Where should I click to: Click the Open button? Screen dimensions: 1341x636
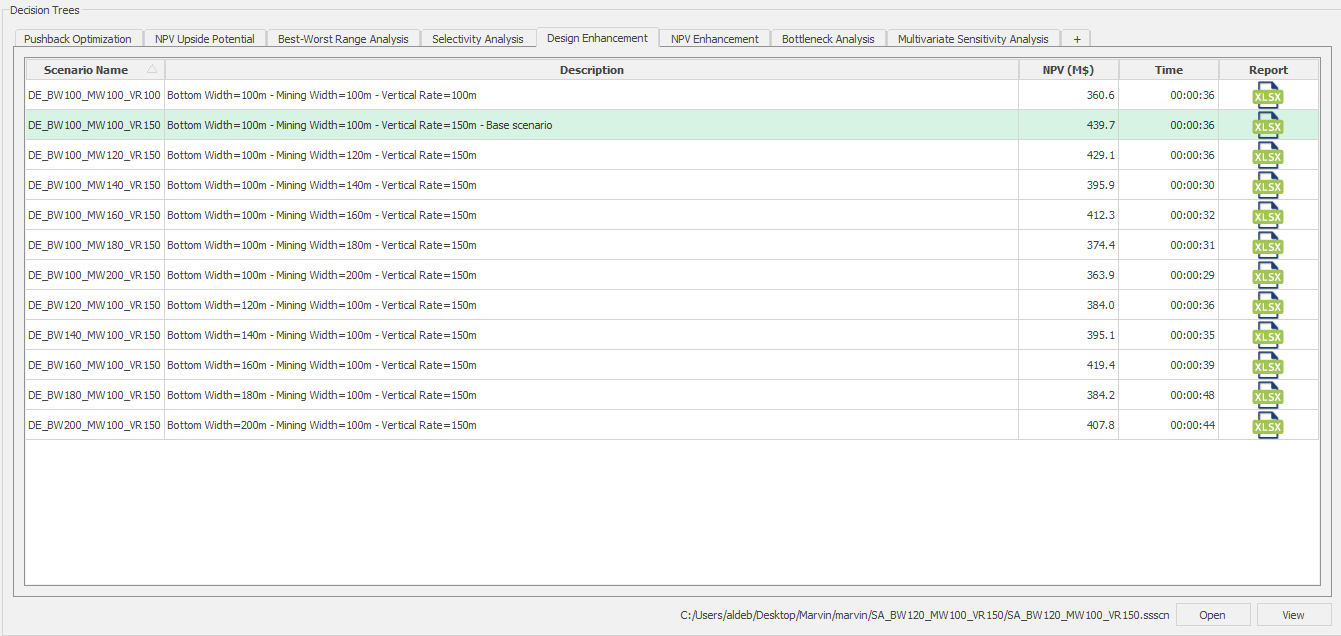(1212, 615)
